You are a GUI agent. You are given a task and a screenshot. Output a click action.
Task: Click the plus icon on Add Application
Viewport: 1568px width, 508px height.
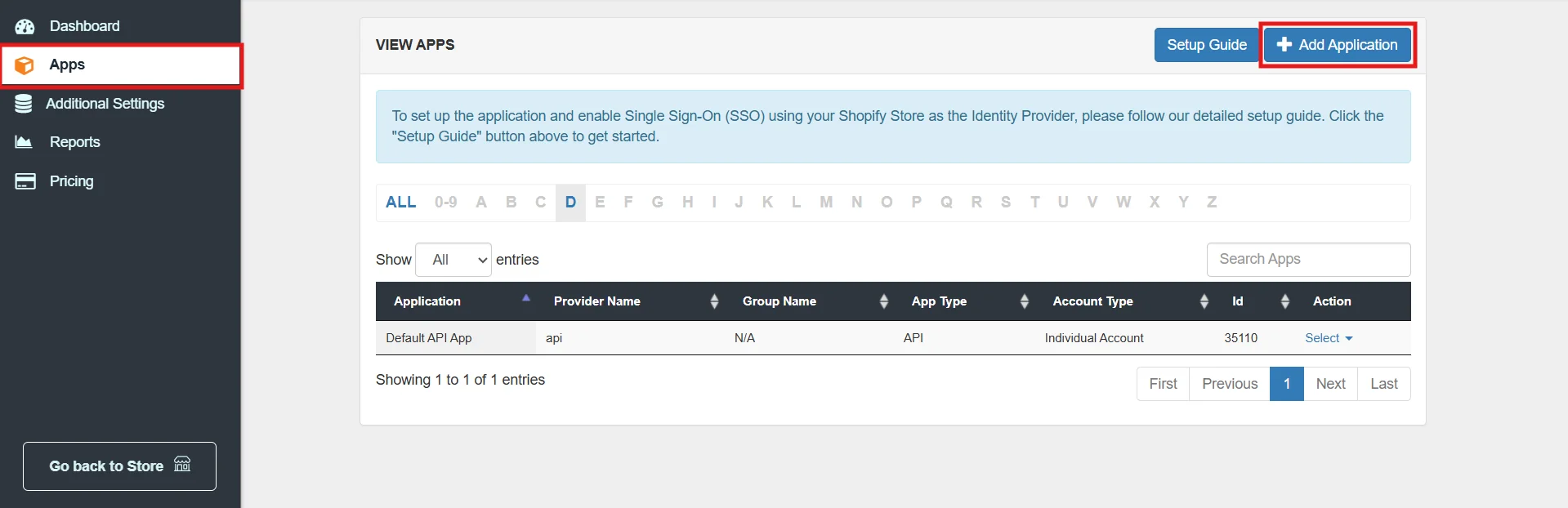1284,45
